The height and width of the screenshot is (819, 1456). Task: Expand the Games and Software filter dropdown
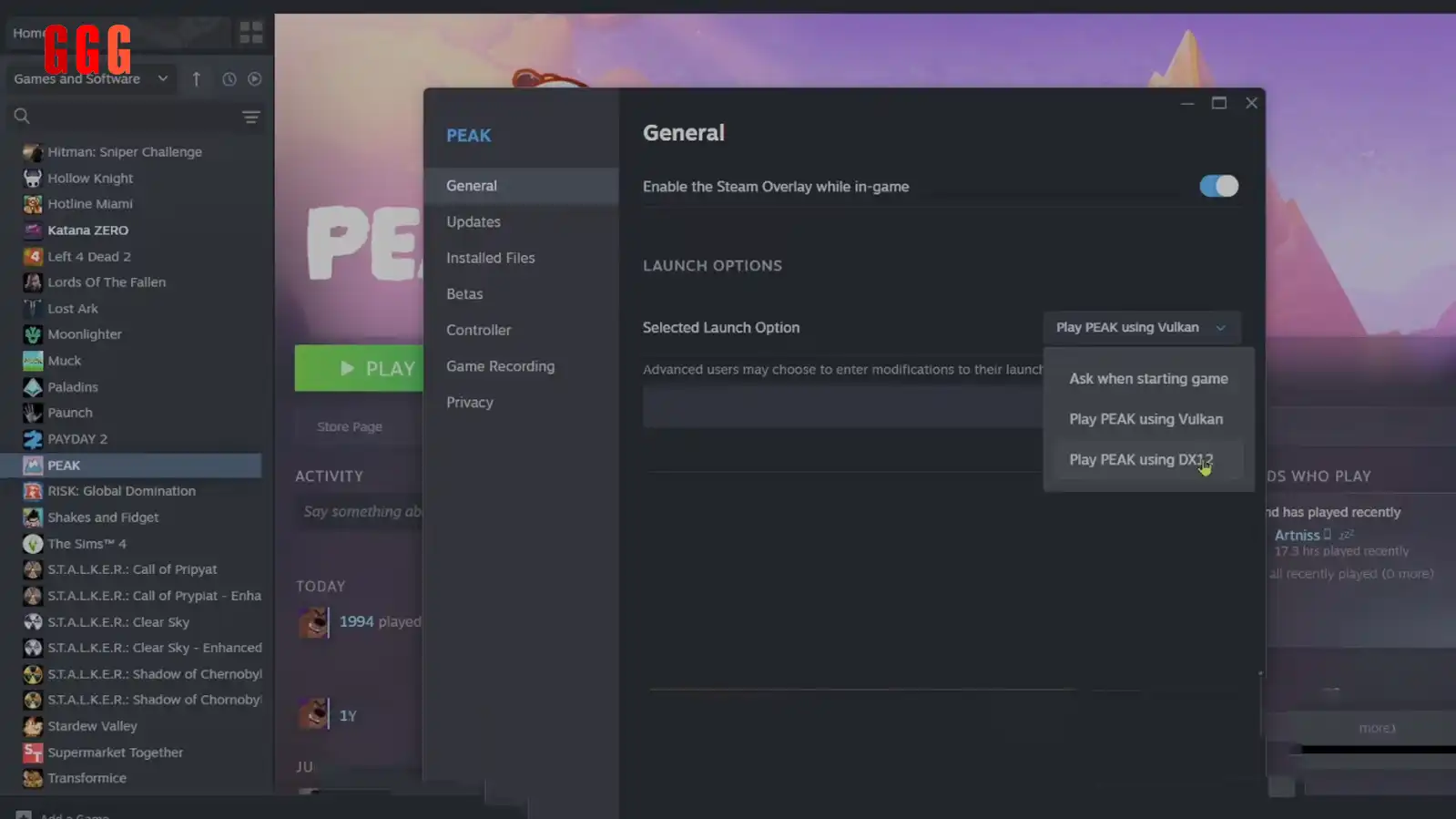click(x=91, y=79)
